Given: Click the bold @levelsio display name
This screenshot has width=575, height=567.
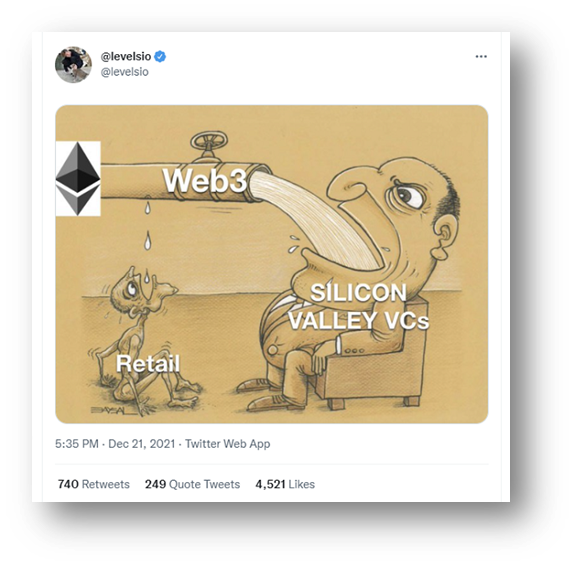Looking at the screenshot, I should [126, 56].
